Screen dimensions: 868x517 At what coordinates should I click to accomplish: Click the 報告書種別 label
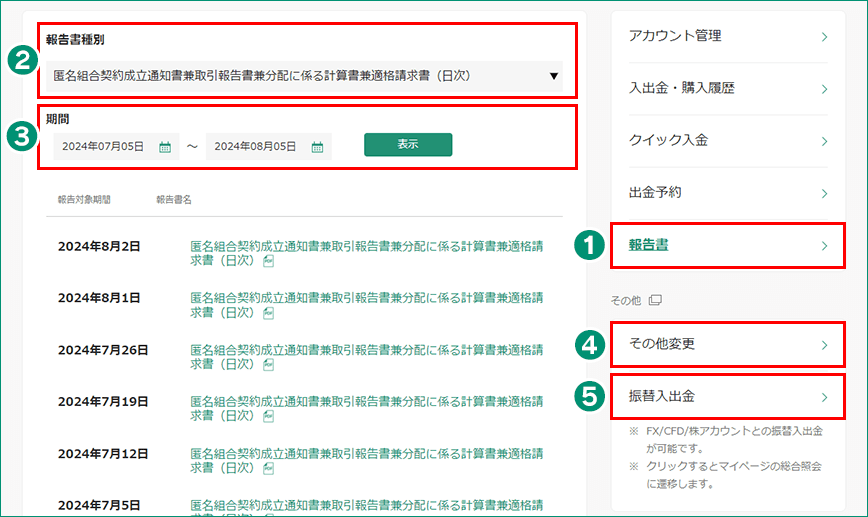[x=75, y=40]
